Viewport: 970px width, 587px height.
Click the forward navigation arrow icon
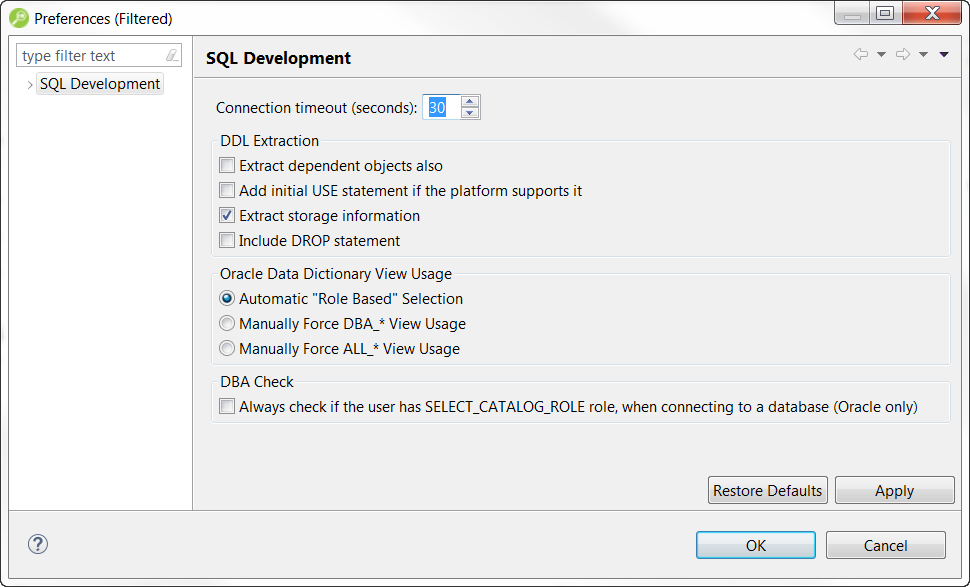click(x=902, y=55)
